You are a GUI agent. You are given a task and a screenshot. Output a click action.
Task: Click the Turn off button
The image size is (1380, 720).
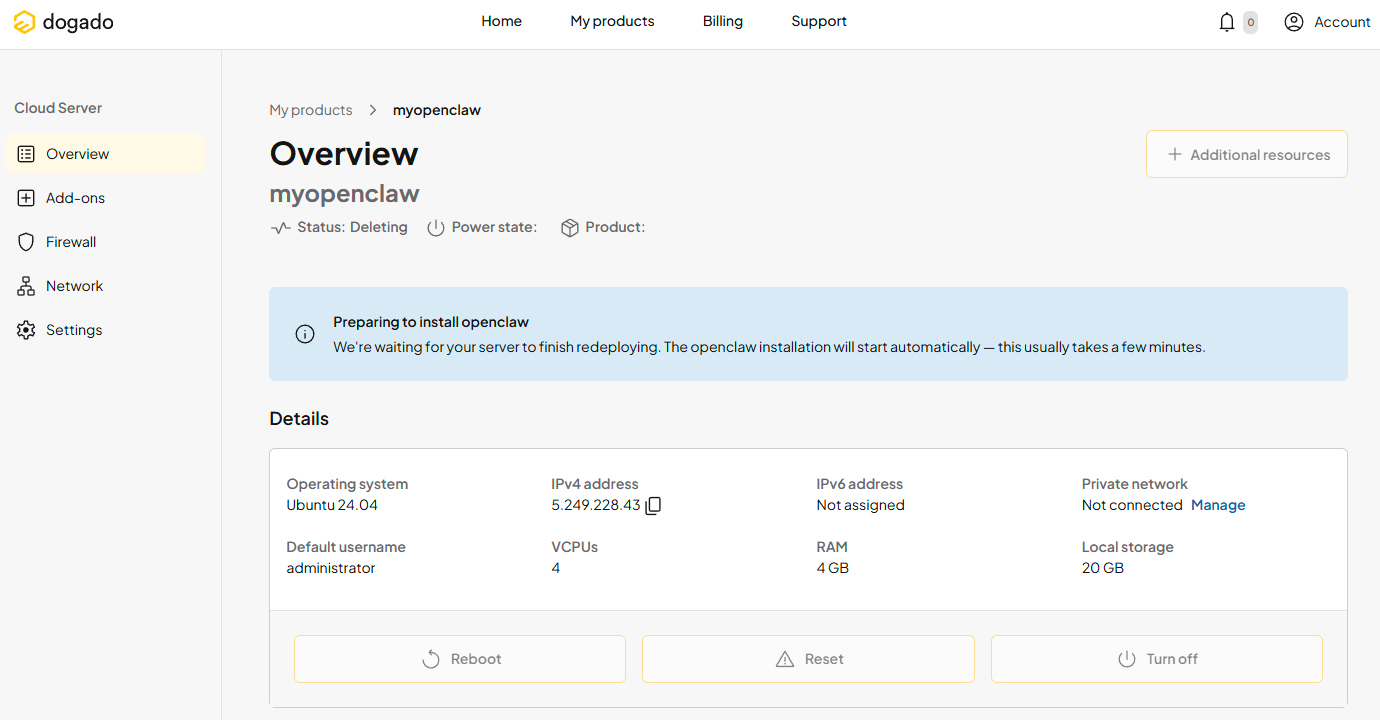(x=1157, y=659)
